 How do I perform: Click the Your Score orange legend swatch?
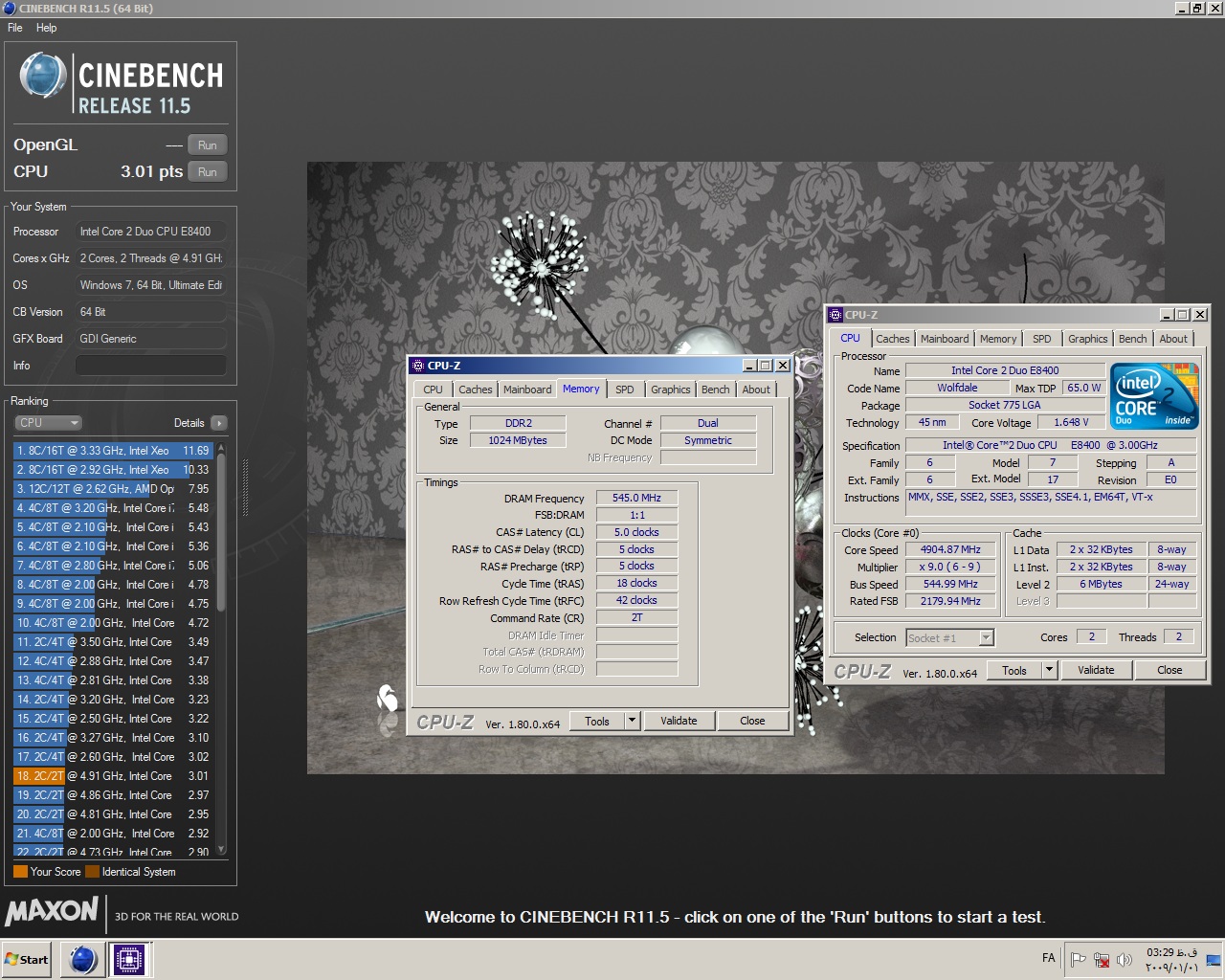coord(20,872)
